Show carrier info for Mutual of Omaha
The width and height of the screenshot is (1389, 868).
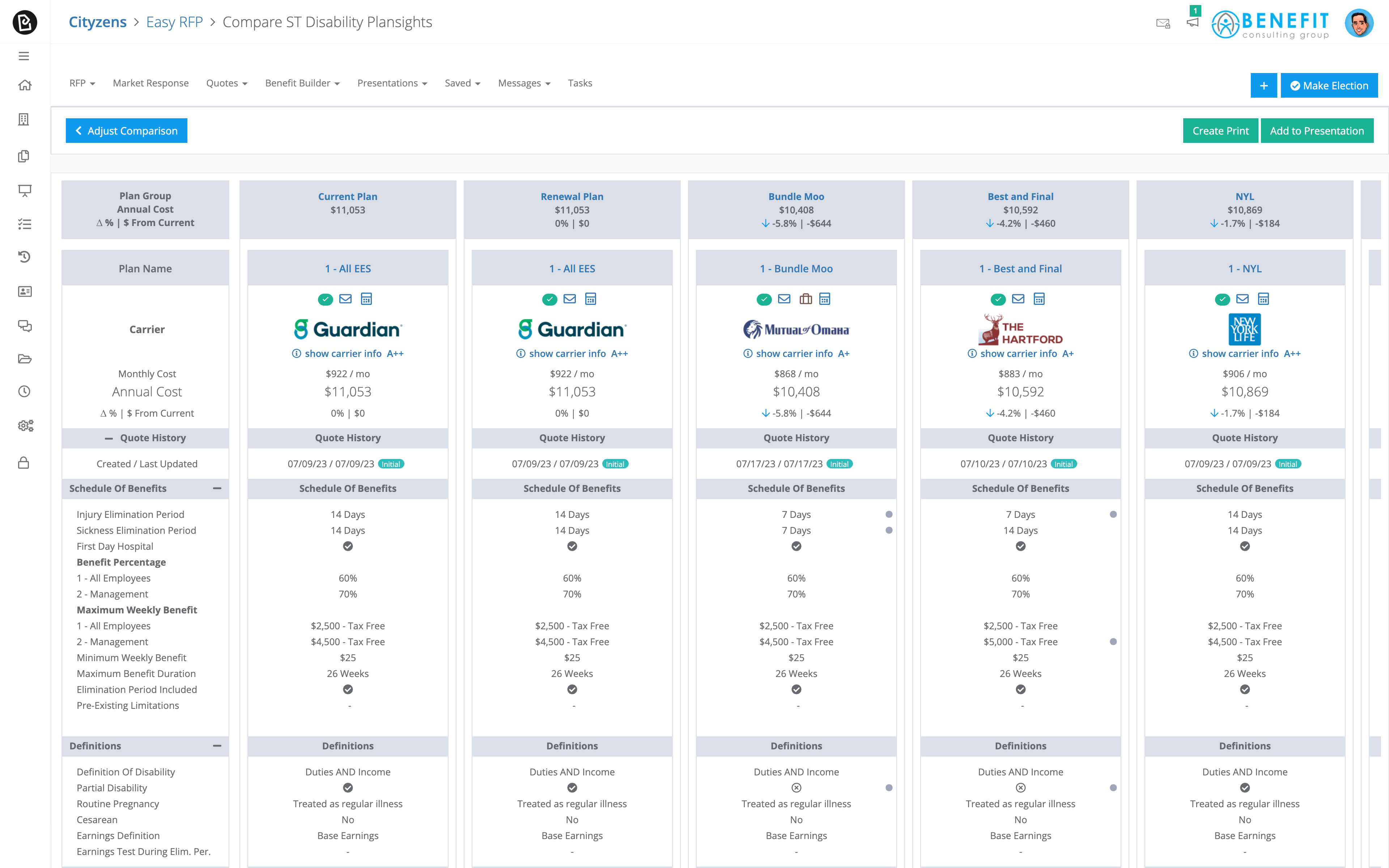pos(794,354)
